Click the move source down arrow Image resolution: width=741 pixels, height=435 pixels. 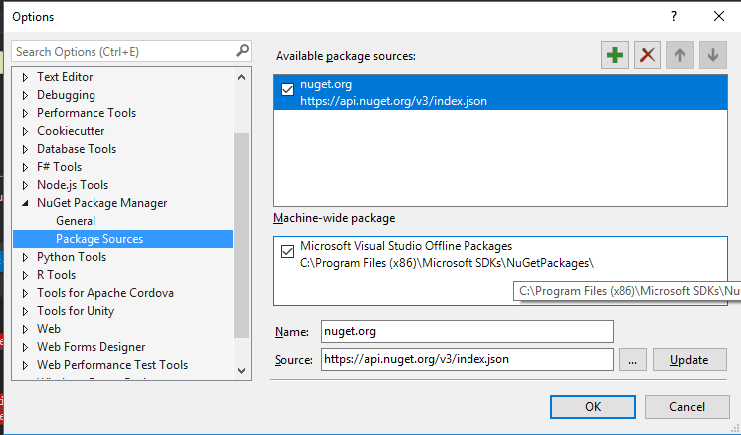[x=712, y=55]
